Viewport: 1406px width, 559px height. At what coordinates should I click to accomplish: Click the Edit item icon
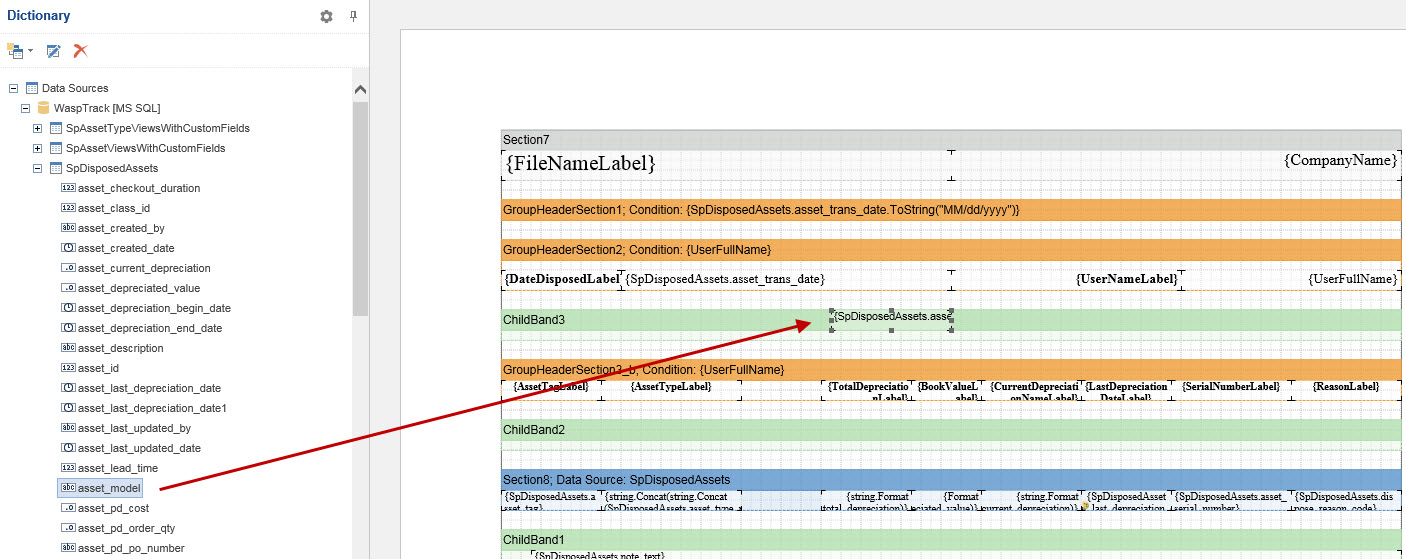click(54, 51)
